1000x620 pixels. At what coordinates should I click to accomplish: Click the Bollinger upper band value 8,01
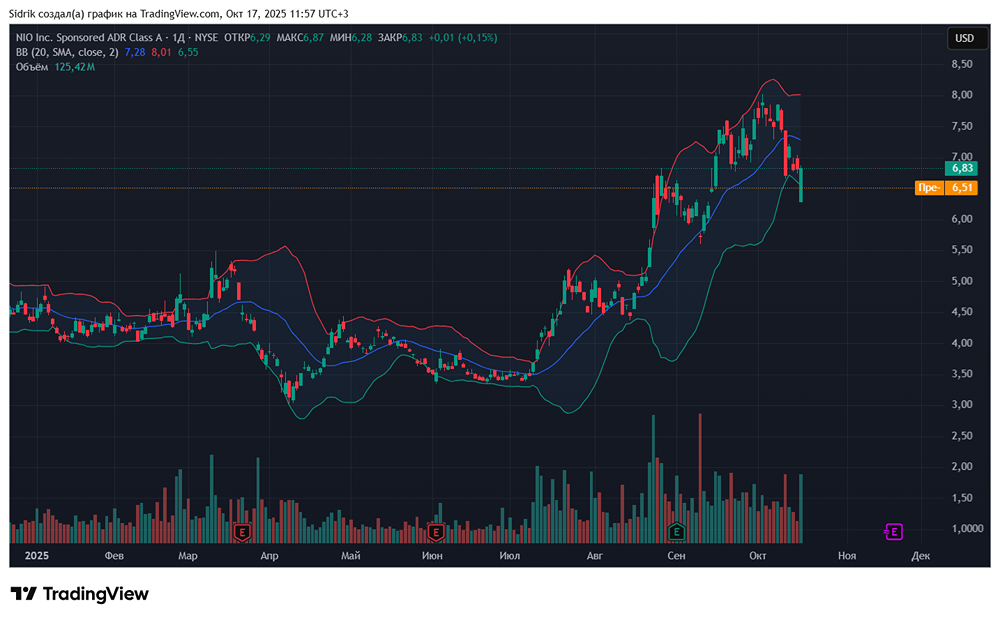click(161, 52)
